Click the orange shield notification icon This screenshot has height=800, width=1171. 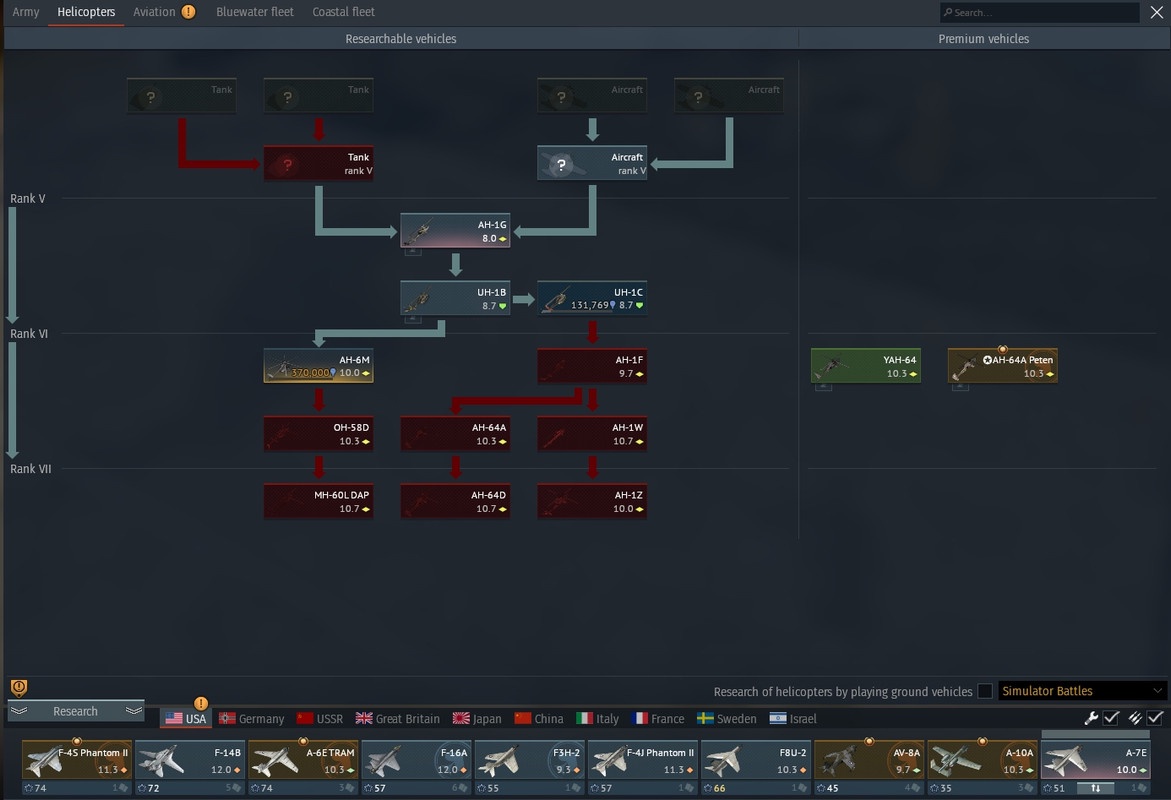[x=19, y=687]
